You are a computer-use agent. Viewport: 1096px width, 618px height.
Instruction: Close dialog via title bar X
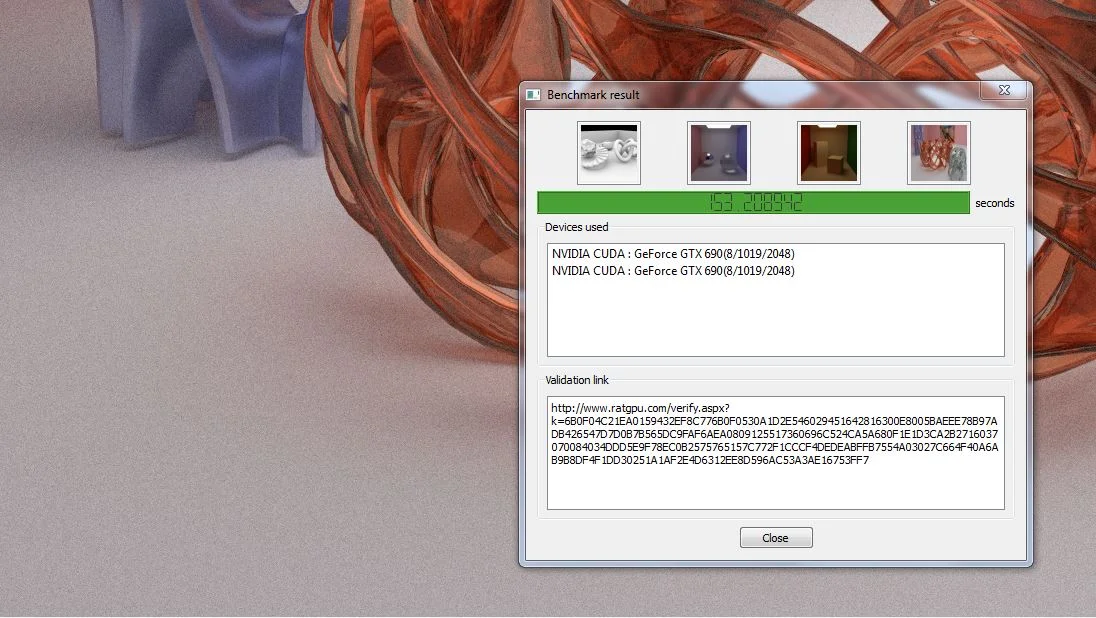(1004, 90)
